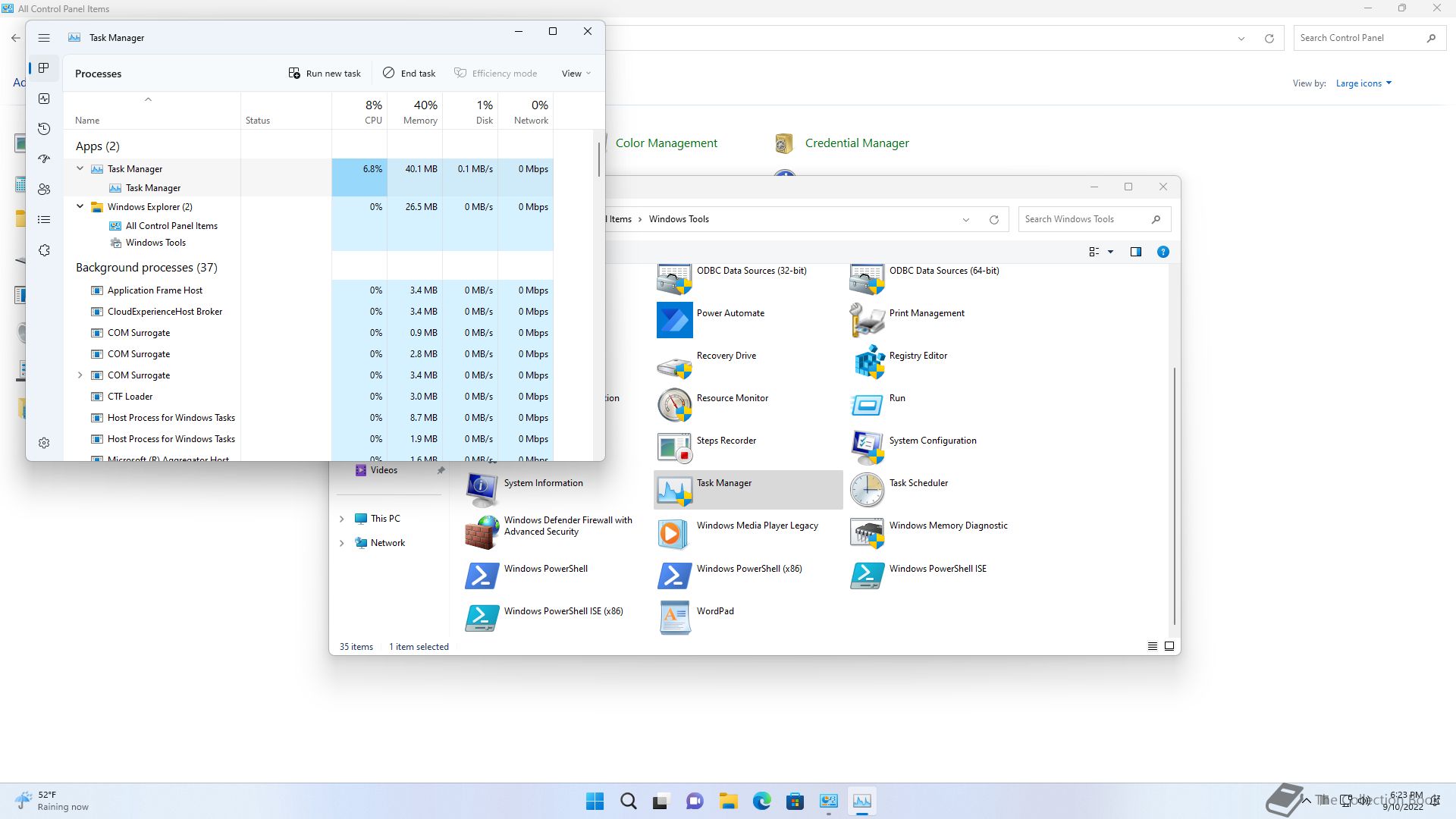Screen dimensions: 1456x819
Task: Sort processes by the Memory column
Action: pyautogui.click(x=415, y=111)
